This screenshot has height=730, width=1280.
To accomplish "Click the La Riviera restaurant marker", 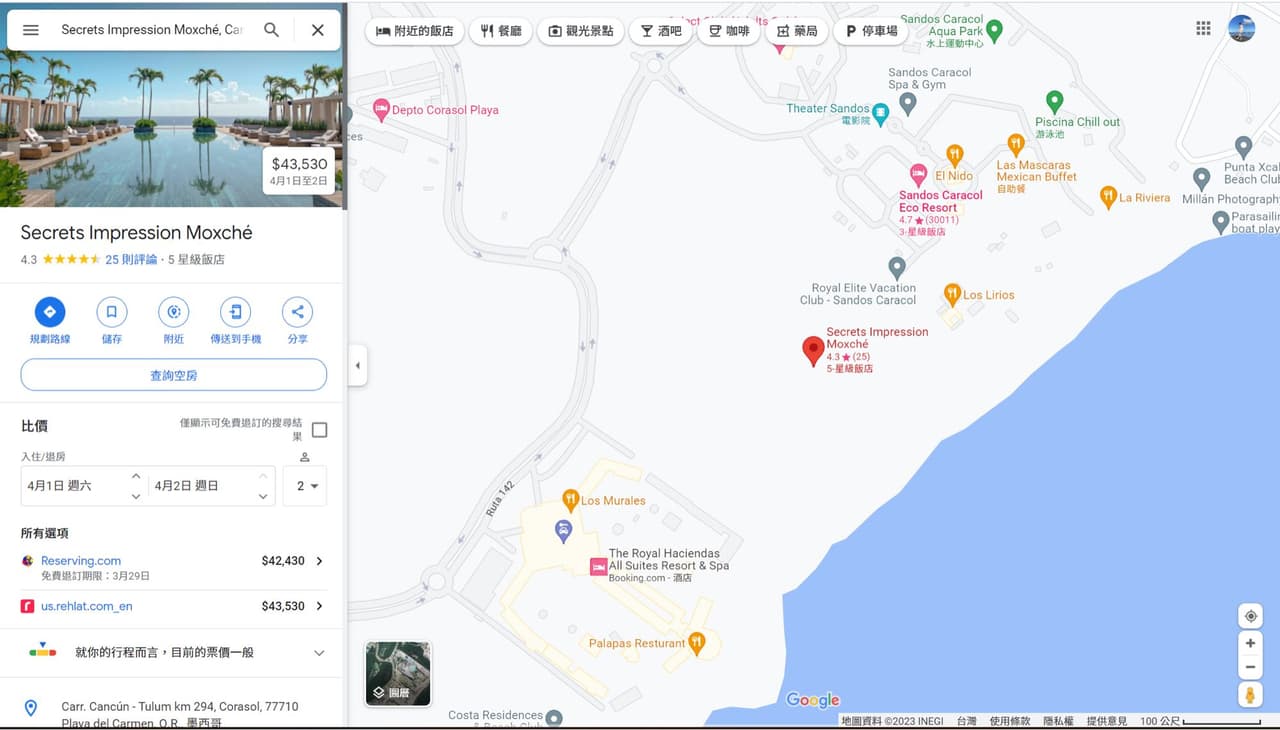I will (x=1108, y=197).
